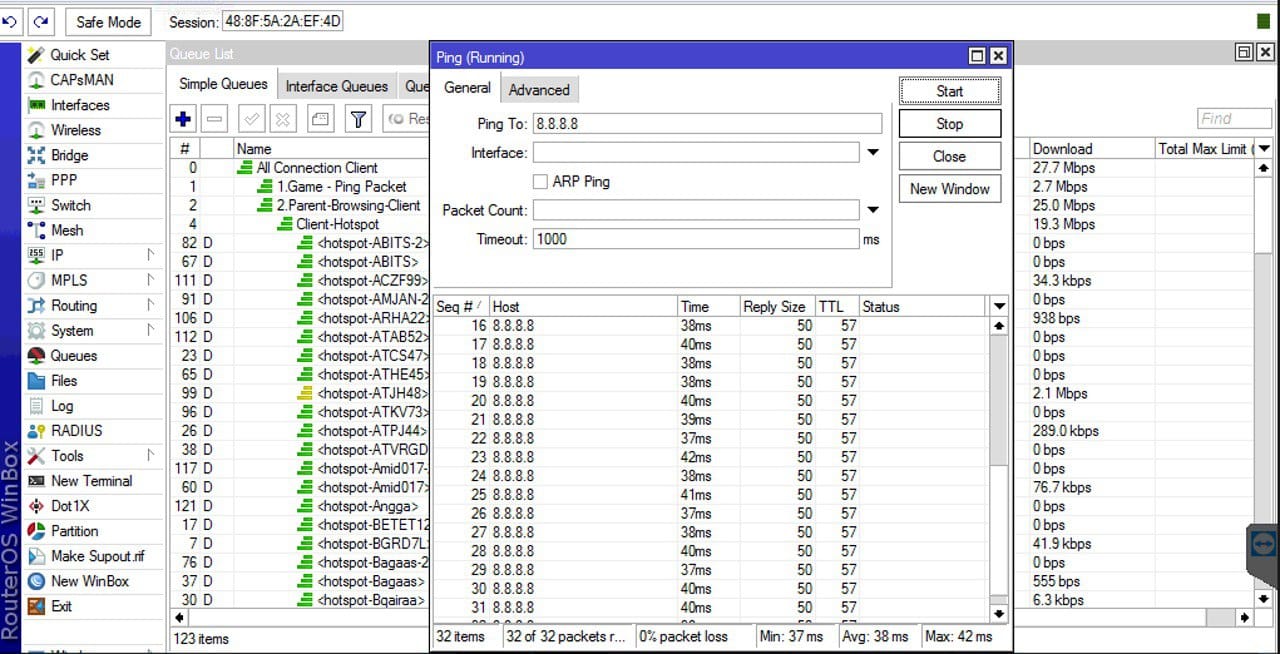
Task: Click Stop button in Ping
Action: (950, 124)
